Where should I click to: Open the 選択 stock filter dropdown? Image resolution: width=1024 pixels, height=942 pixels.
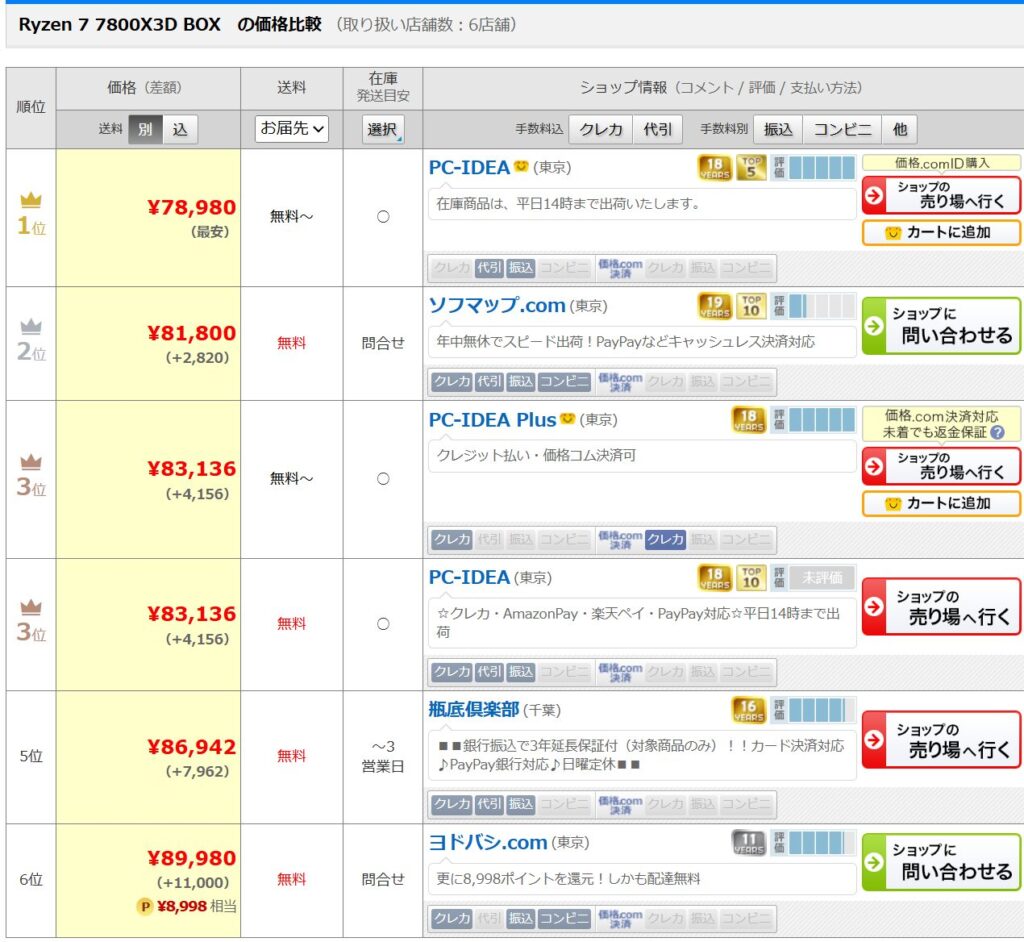[383, 129]
